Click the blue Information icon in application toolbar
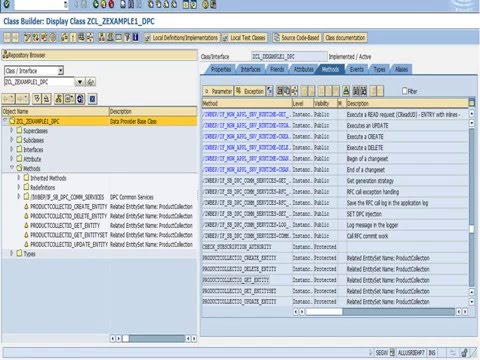This screenshot has width=480, height=360. tap(135, 38)
